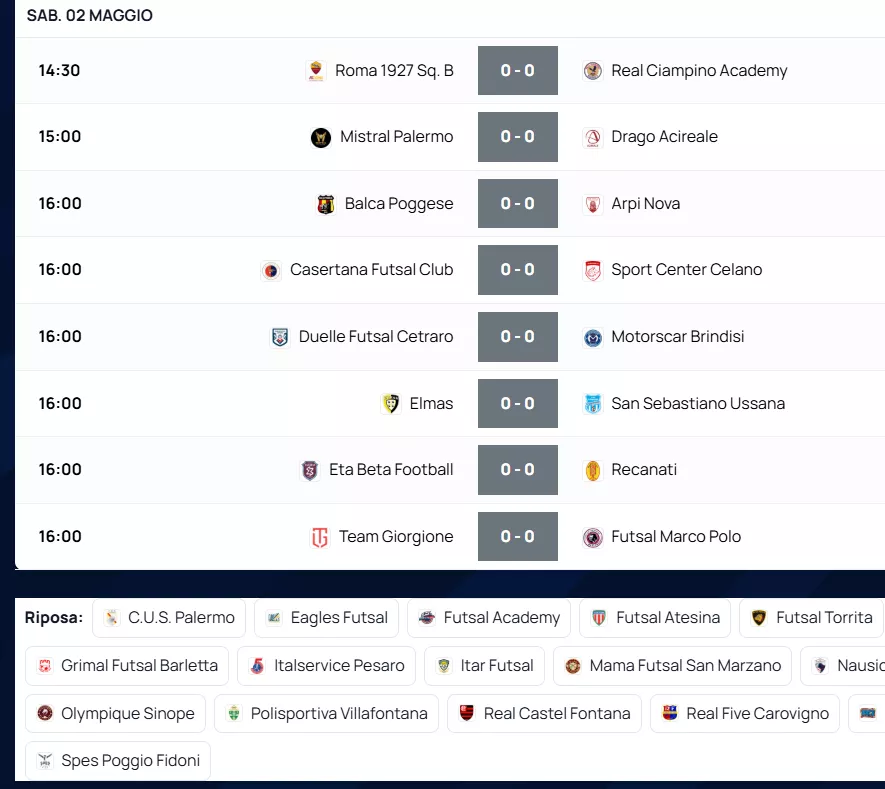This screenshot has height=789, width=885.
Task: Open the Real Ciampino Academy team page
Action: pyautogui.click(x=699, y=71)
